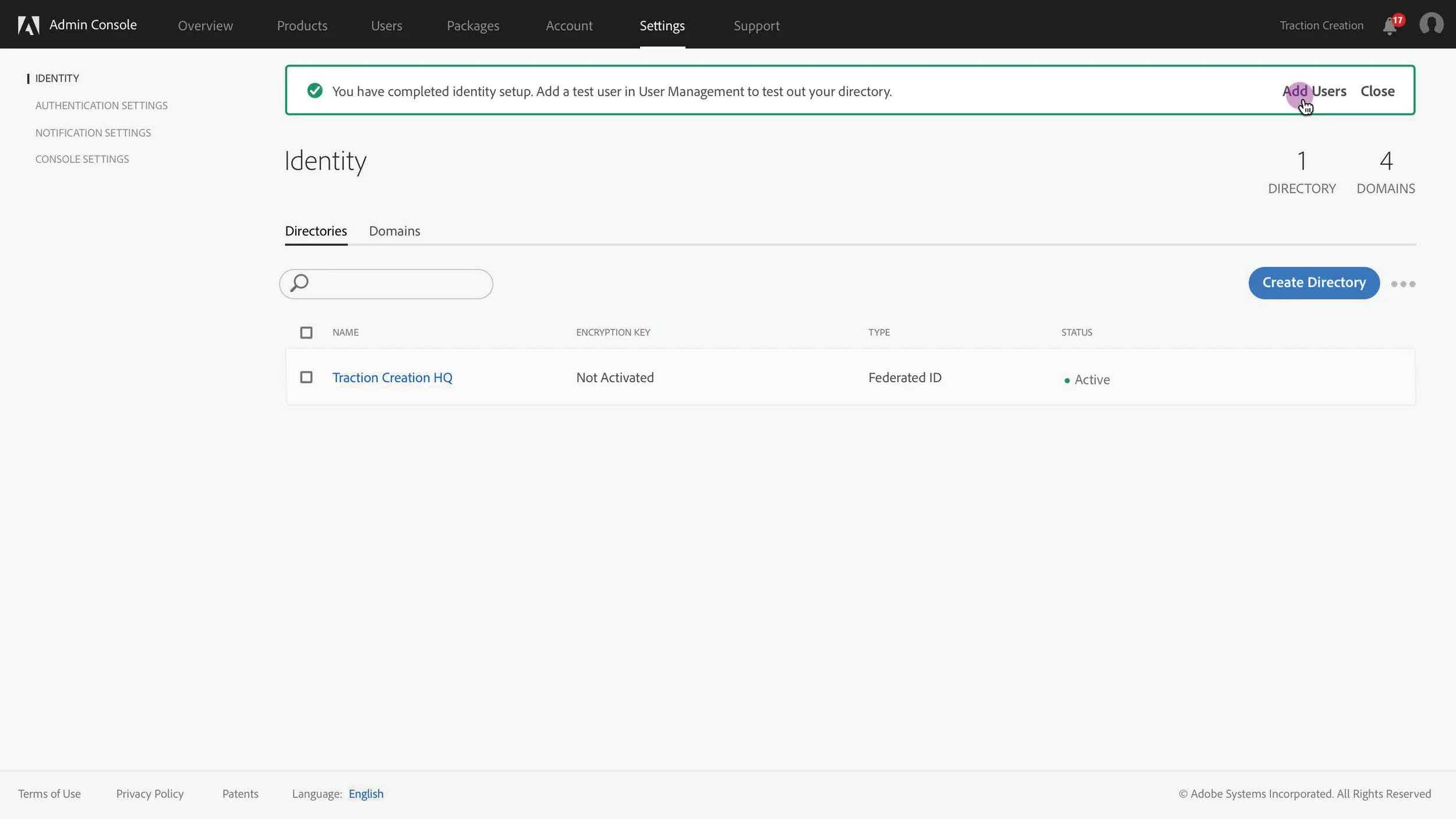
Task: Open the notifications bell icon
Action: [1390, 26]
